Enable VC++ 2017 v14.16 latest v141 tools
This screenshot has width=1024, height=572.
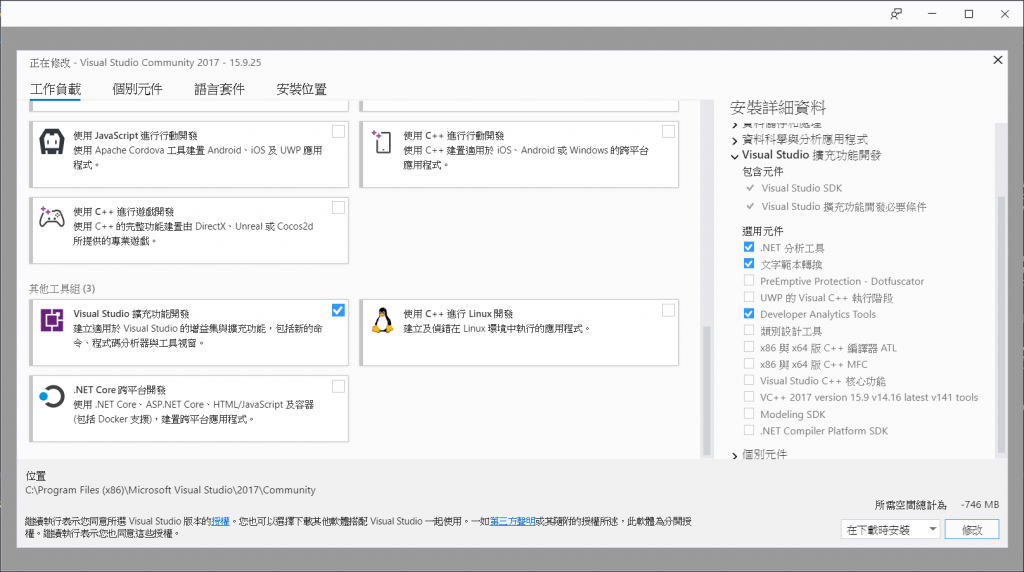click(748, 397)
